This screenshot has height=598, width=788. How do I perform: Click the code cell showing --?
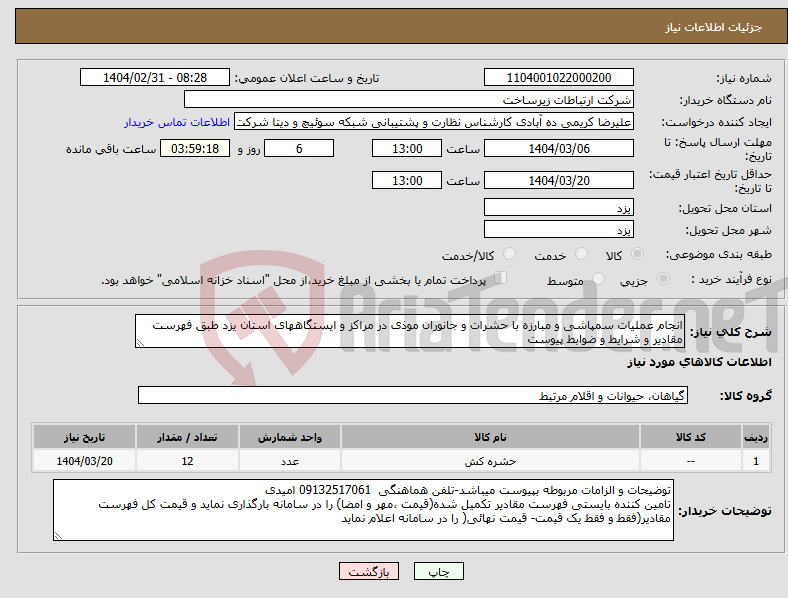(x=691, y=461)
